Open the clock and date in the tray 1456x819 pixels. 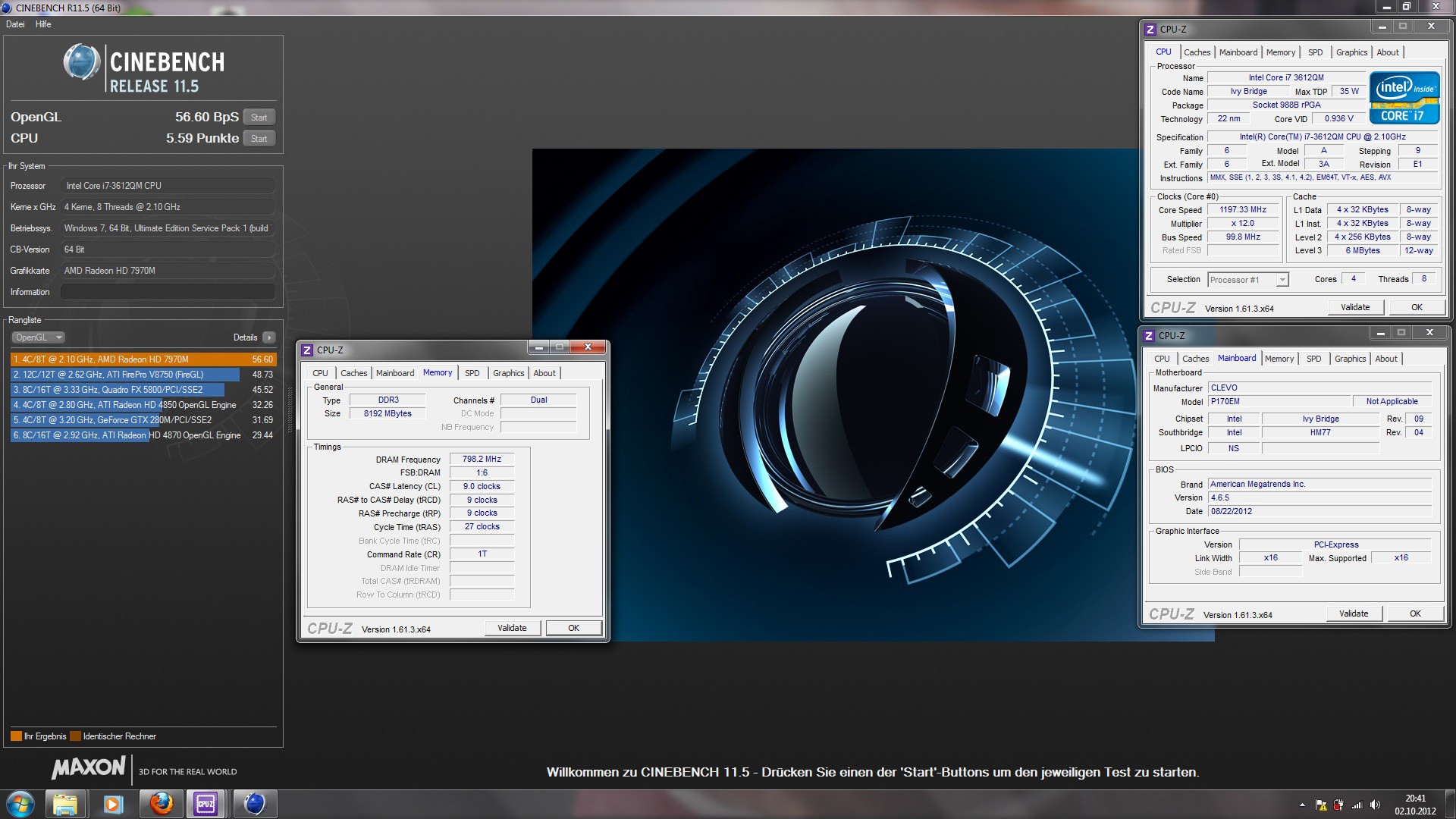pos(1415,805)
